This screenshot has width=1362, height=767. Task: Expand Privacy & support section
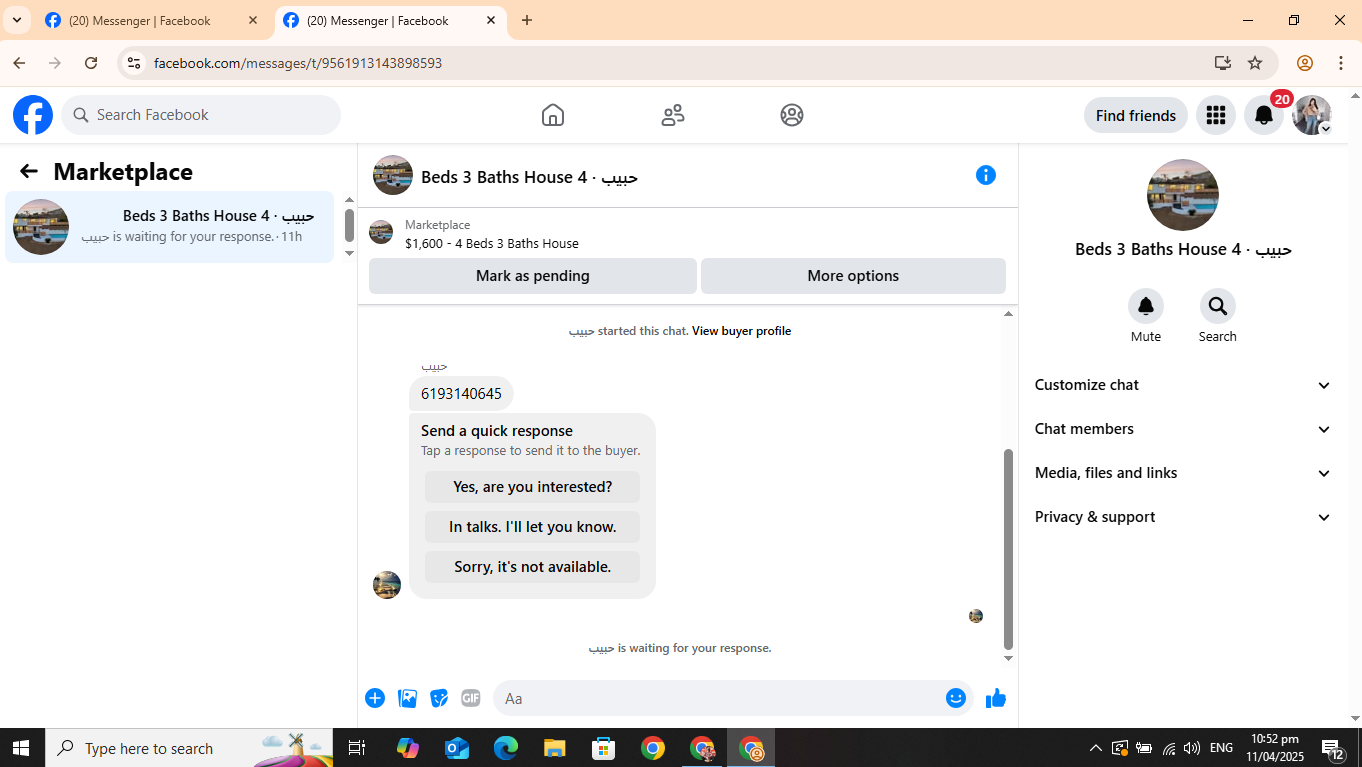tap(1183, 517)
